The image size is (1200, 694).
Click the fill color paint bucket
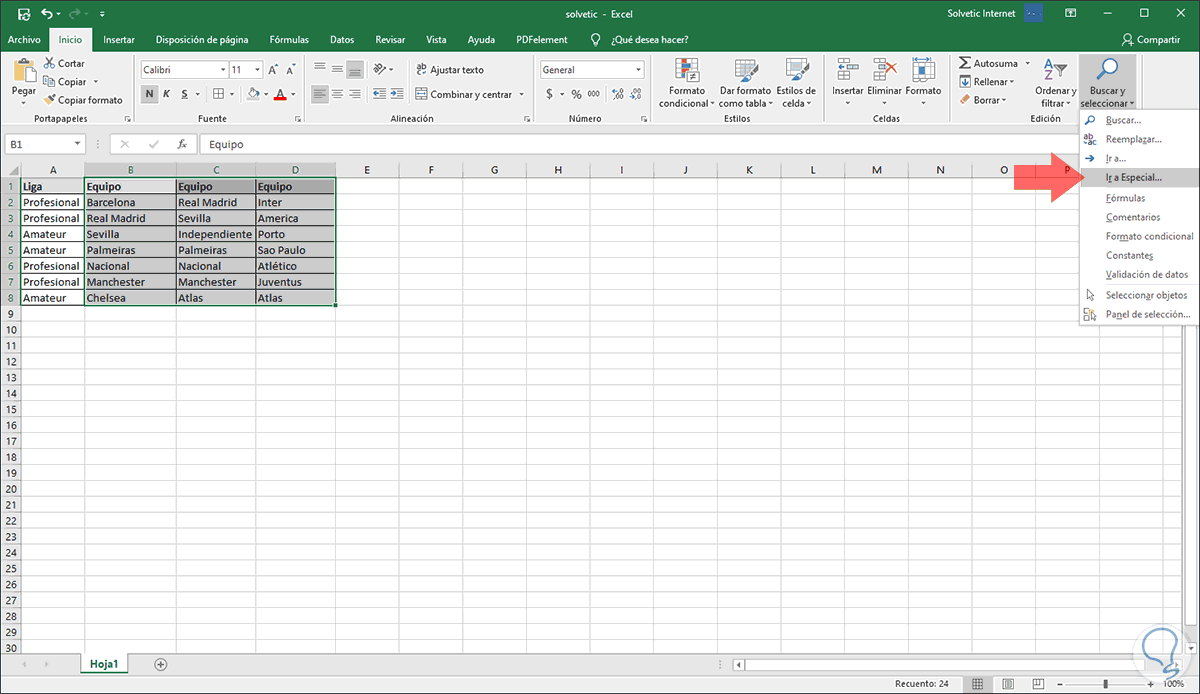pos(253,94)
